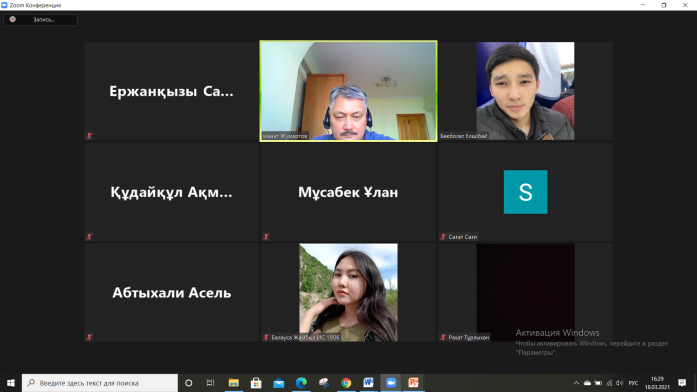
Task: Click the volume icon in system tray
Action: coord(620,383)
